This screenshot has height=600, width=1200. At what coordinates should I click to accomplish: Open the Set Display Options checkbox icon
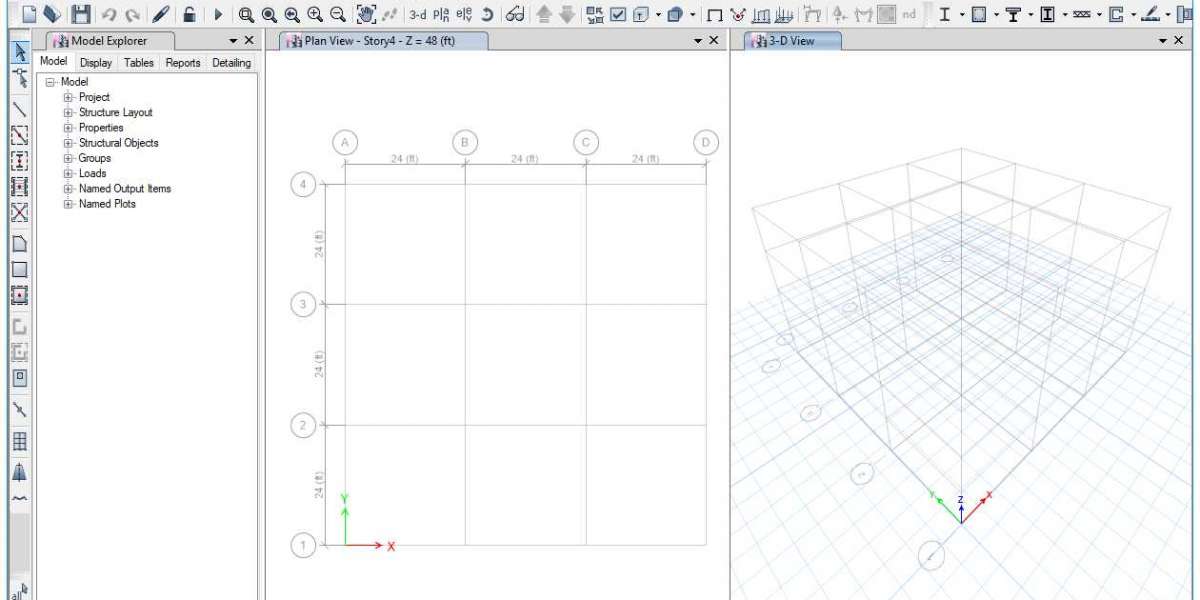pos(618,14)
